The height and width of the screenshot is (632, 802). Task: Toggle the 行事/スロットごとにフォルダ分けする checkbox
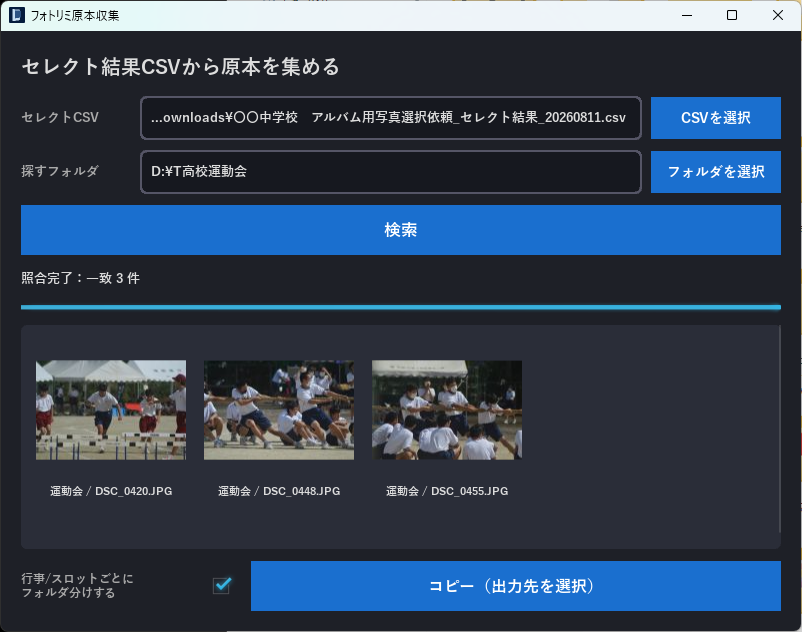click(x=222, y=585)
